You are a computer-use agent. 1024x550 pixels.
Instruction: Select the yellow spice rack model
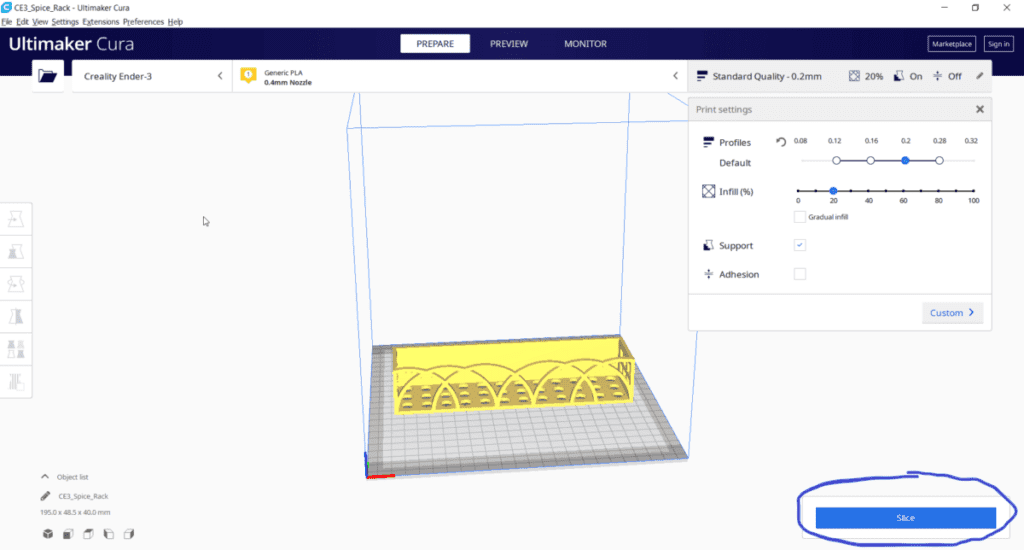tap(513, 376)
